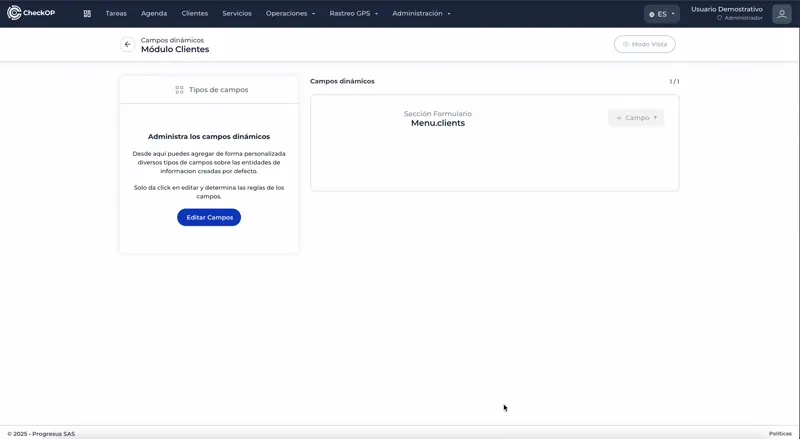Click the Administra los campos dinámicos heading
The width and height of the screenshot is (800, 439).
coord(209,137)
